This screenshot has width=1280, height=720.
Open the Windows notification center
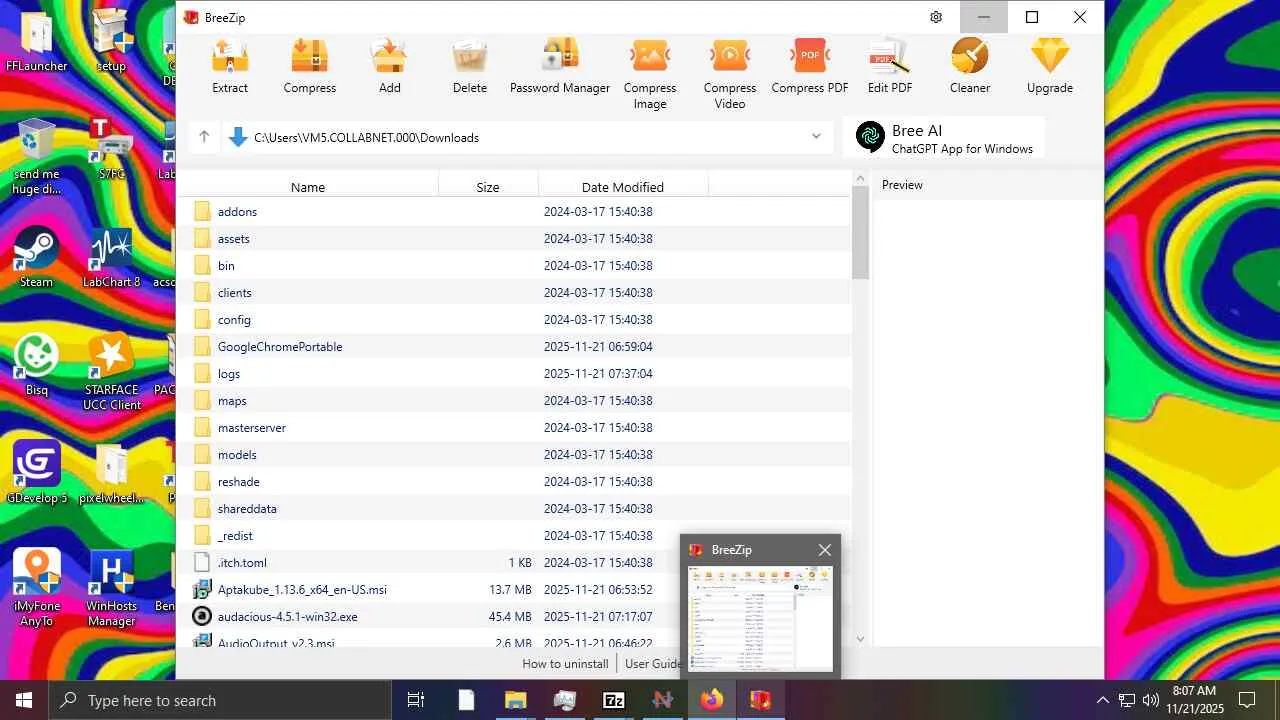(x=1247, y=700)
